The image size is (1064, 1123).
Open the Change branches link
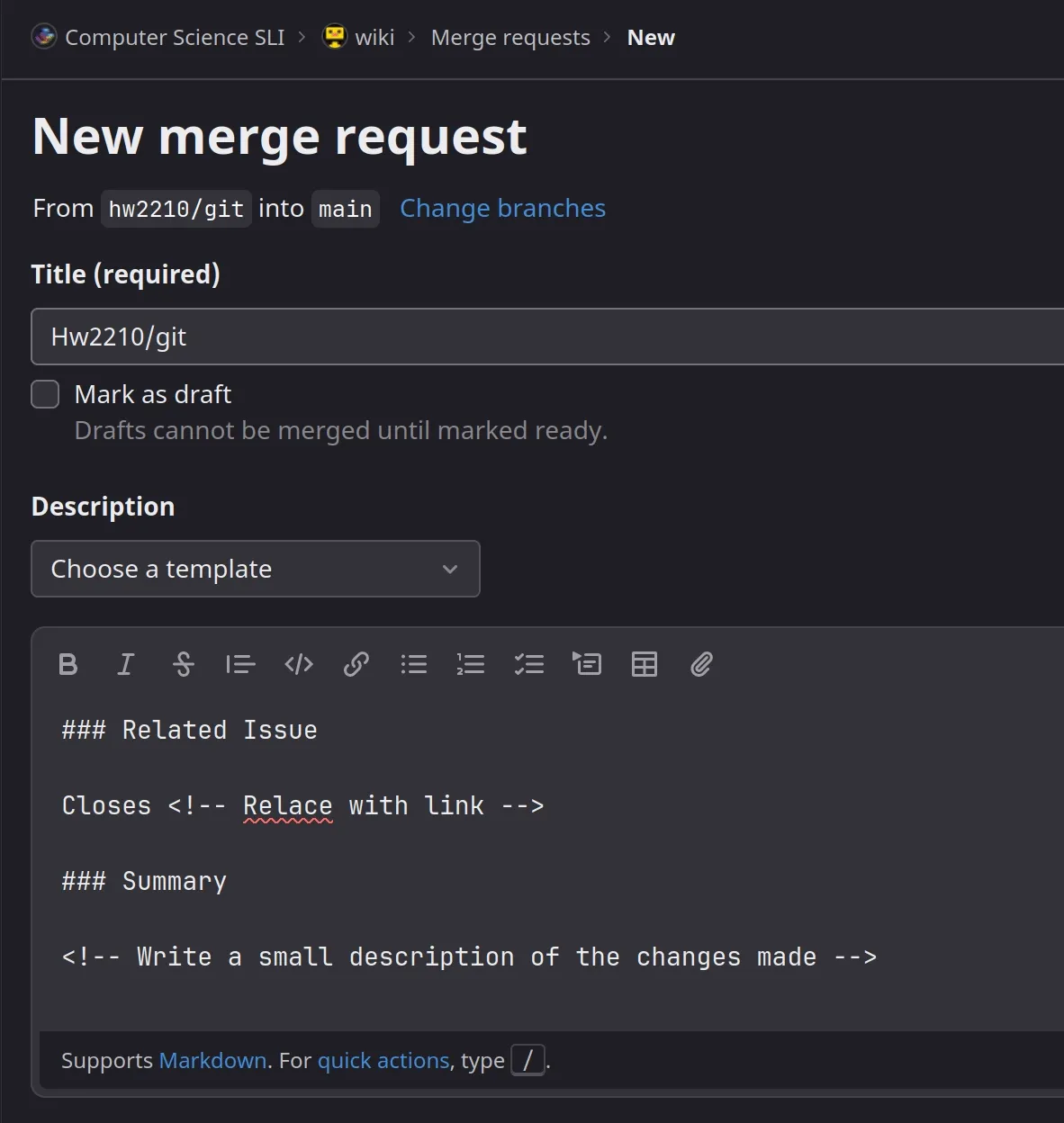point(502,208)
